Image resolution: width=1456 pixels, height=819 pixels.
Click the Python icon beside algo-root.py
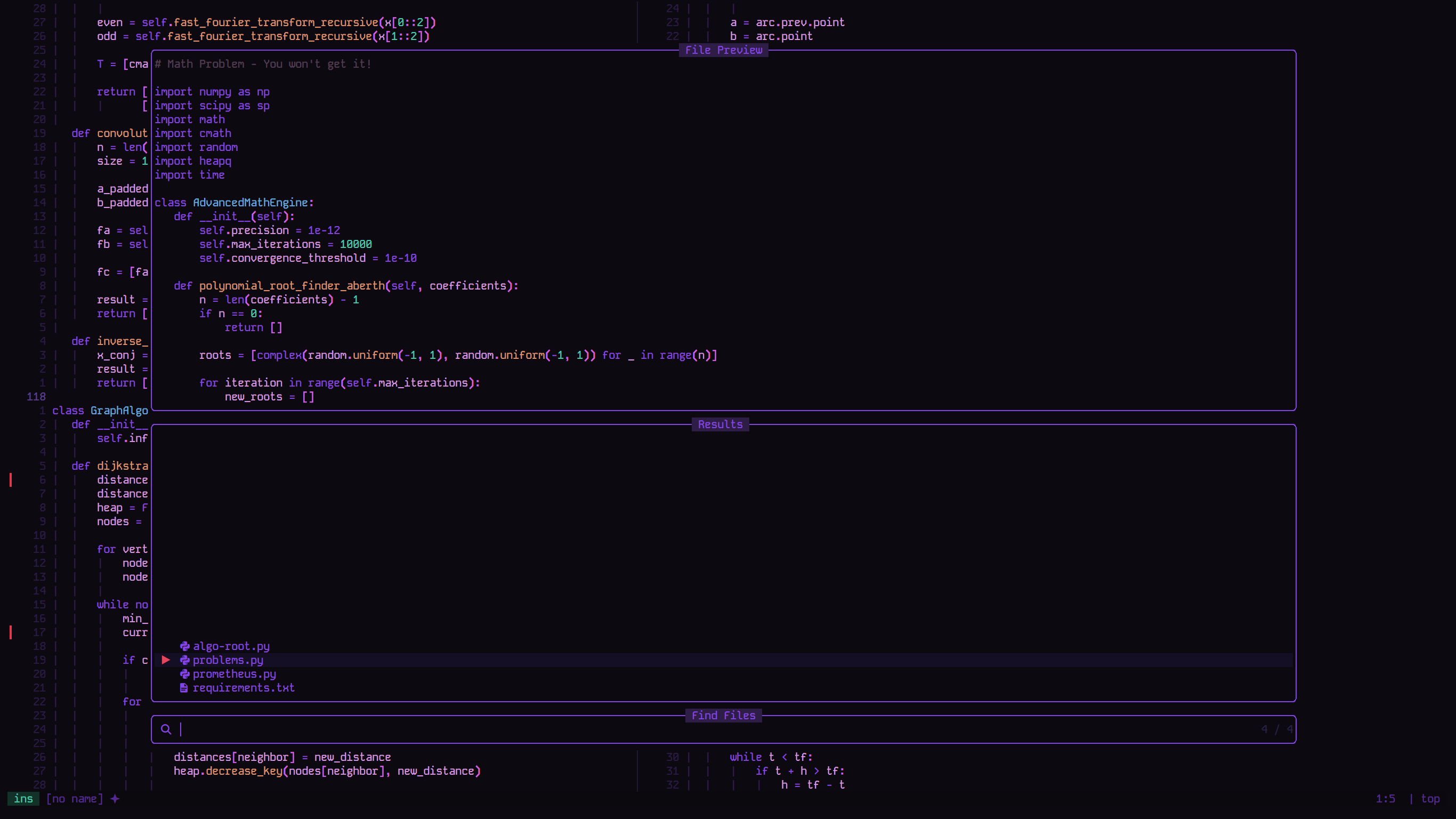(184, 646)
